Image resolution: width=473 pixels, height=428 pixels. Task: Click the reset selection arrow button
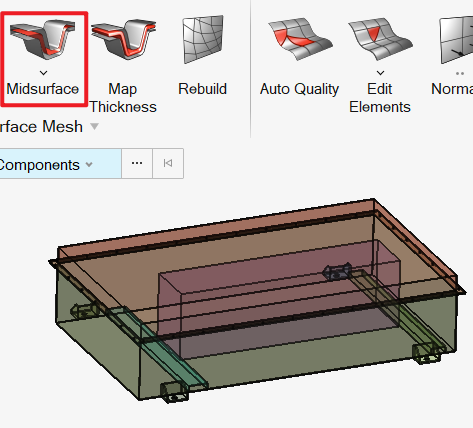point(168,163)
